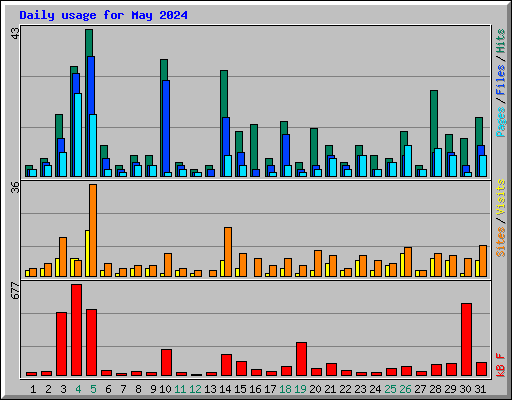Select day label '10' on the x-axis
Screen dimensions: 512x400
(165, 389)
